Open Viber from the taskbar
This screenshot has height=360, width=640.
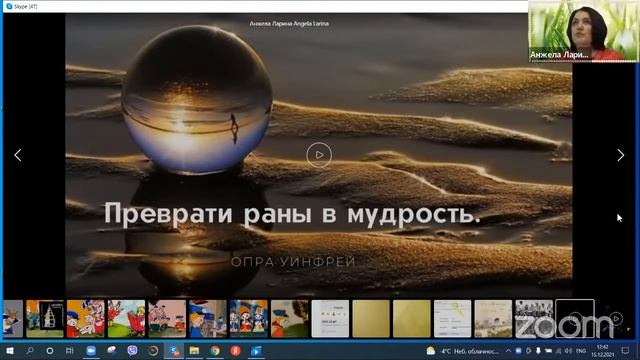click(x=132, y=351)
